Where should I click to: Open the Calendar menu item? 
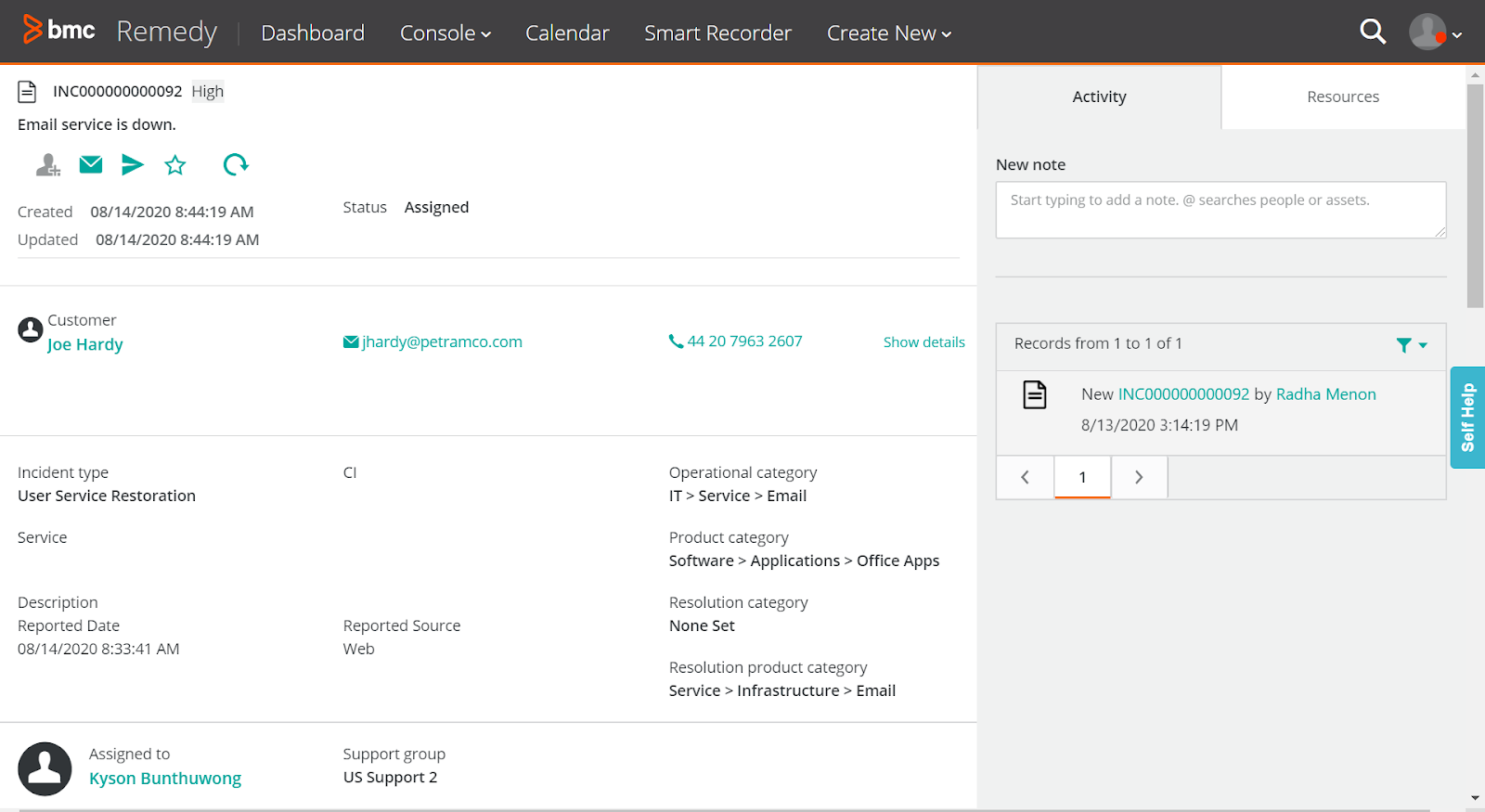coord(567,32)
